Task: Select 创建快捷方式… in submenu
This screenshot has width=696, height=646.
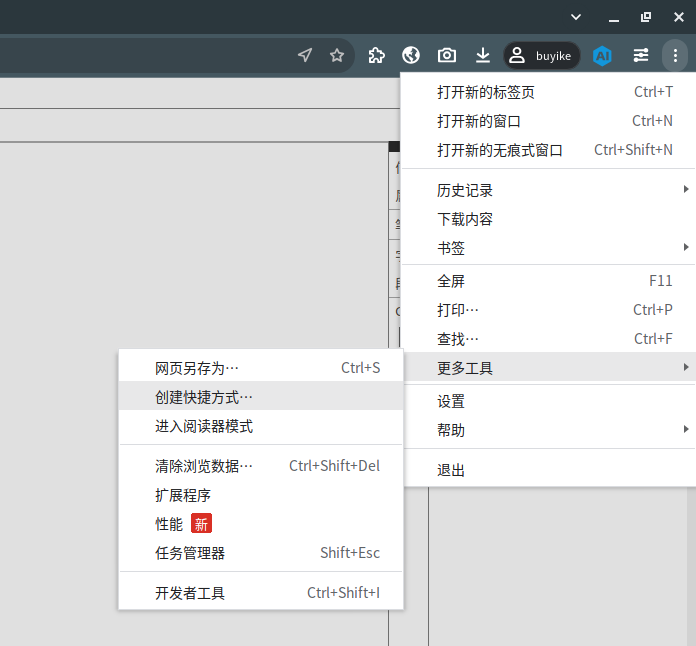Action: (x=261, y=397)
